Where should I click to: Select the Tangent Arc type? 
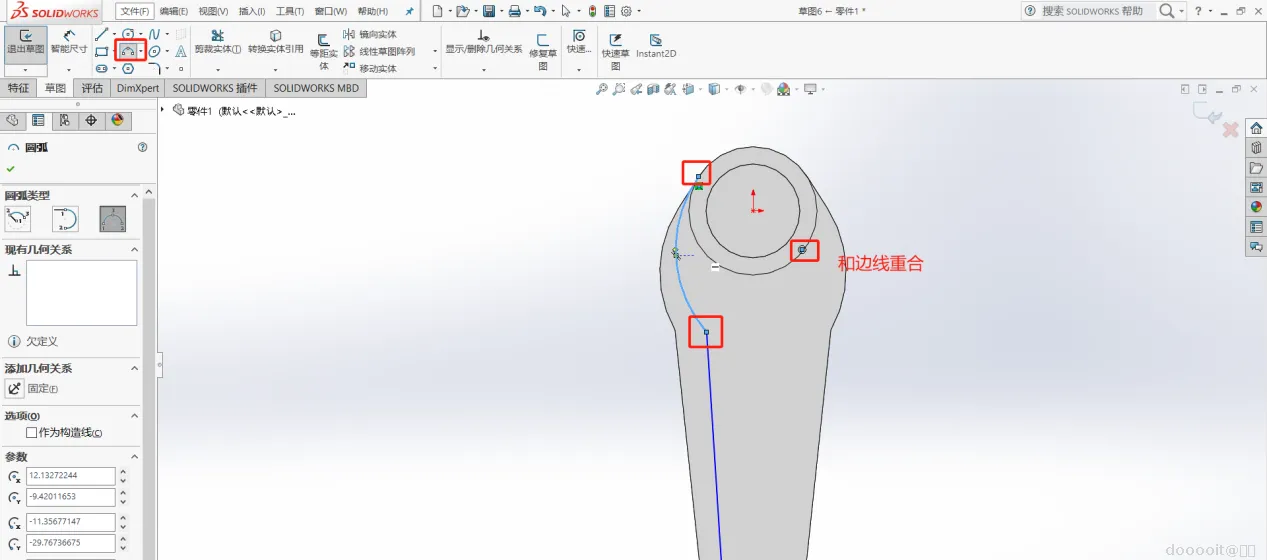tap(65, 218)
